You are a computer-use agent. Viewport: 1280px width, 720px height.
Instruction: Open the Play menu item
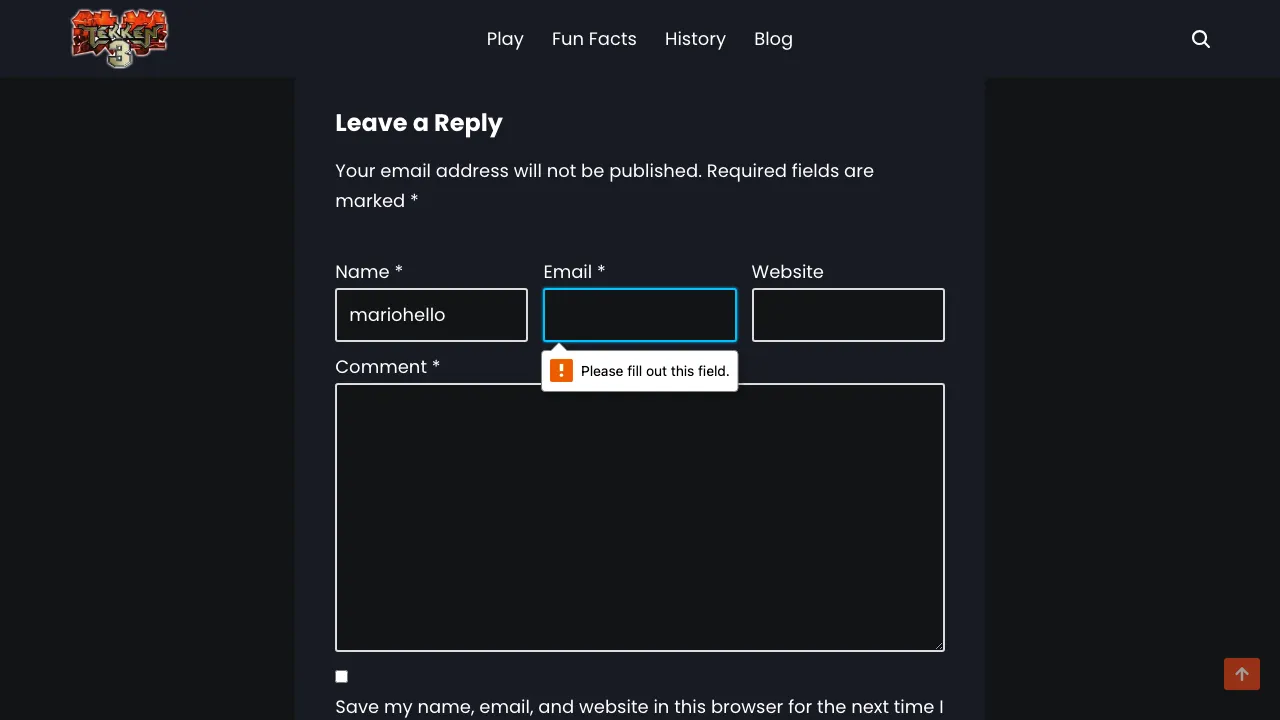[x=505, y=39]
